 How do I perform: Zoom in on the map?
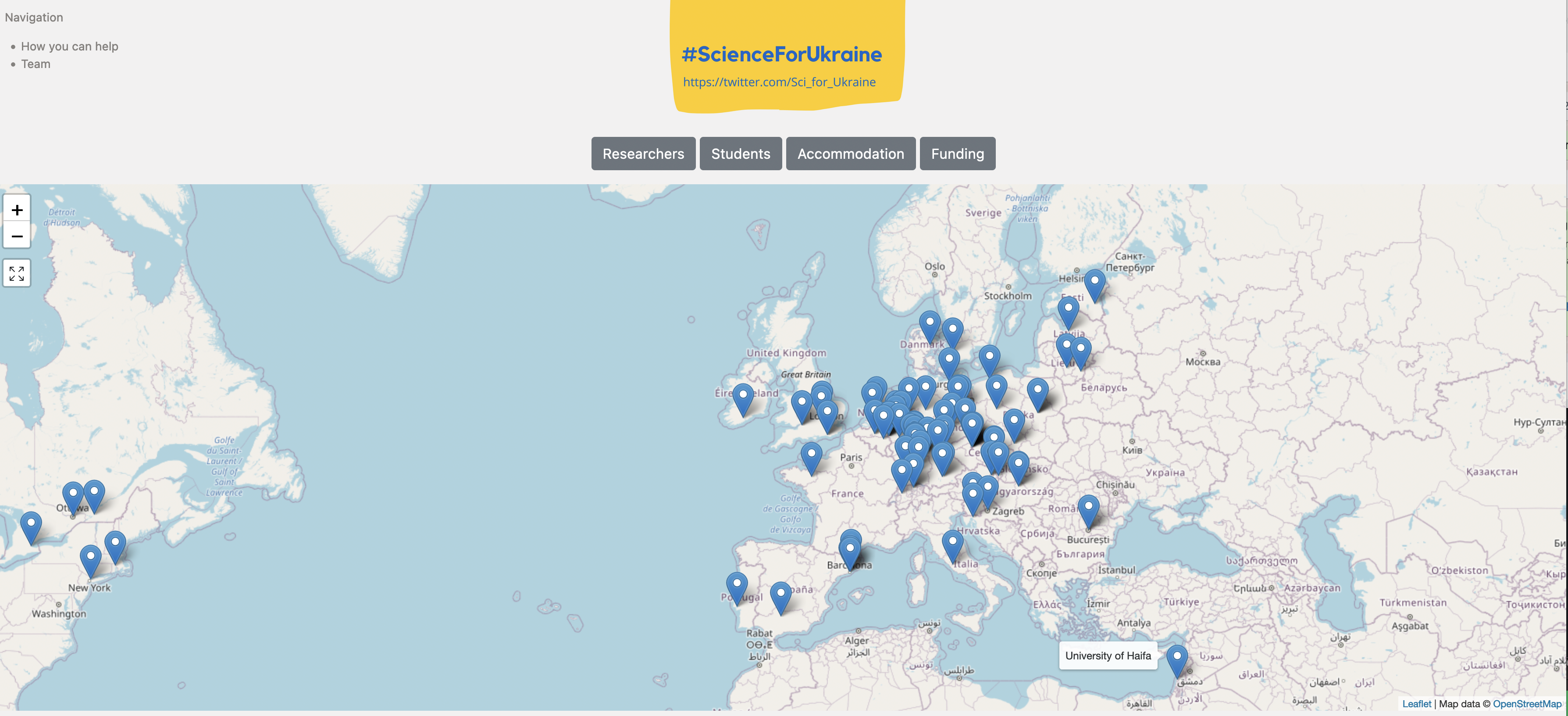pyautogui.click(x=16, y=209)
